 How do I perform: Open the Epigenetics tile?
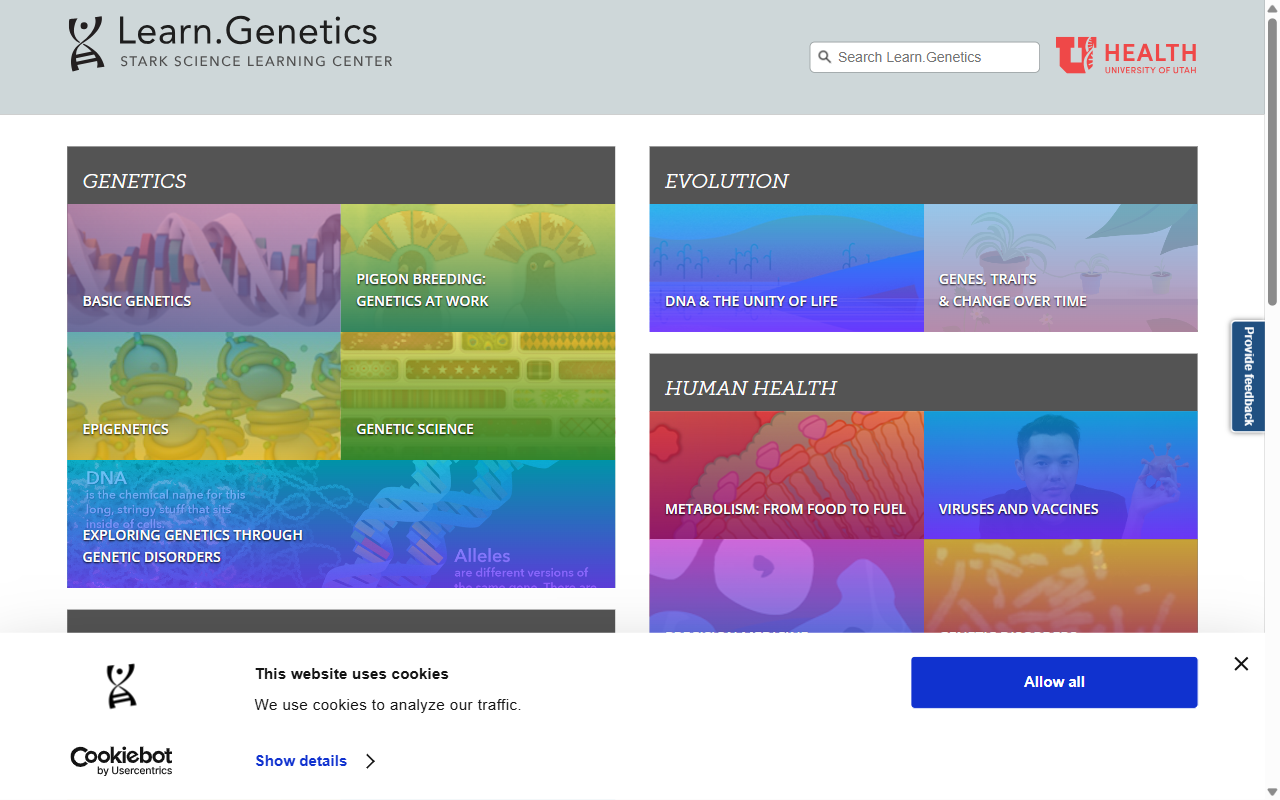point(204,396)
